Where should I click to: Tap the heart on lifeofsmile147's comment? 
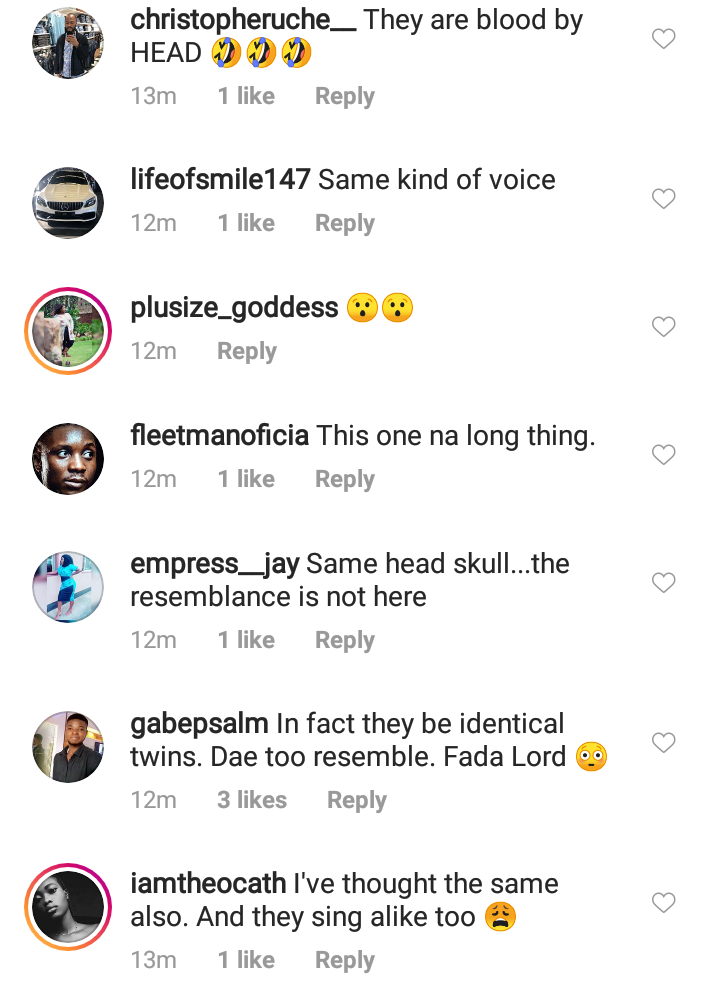tap(664, 199)
